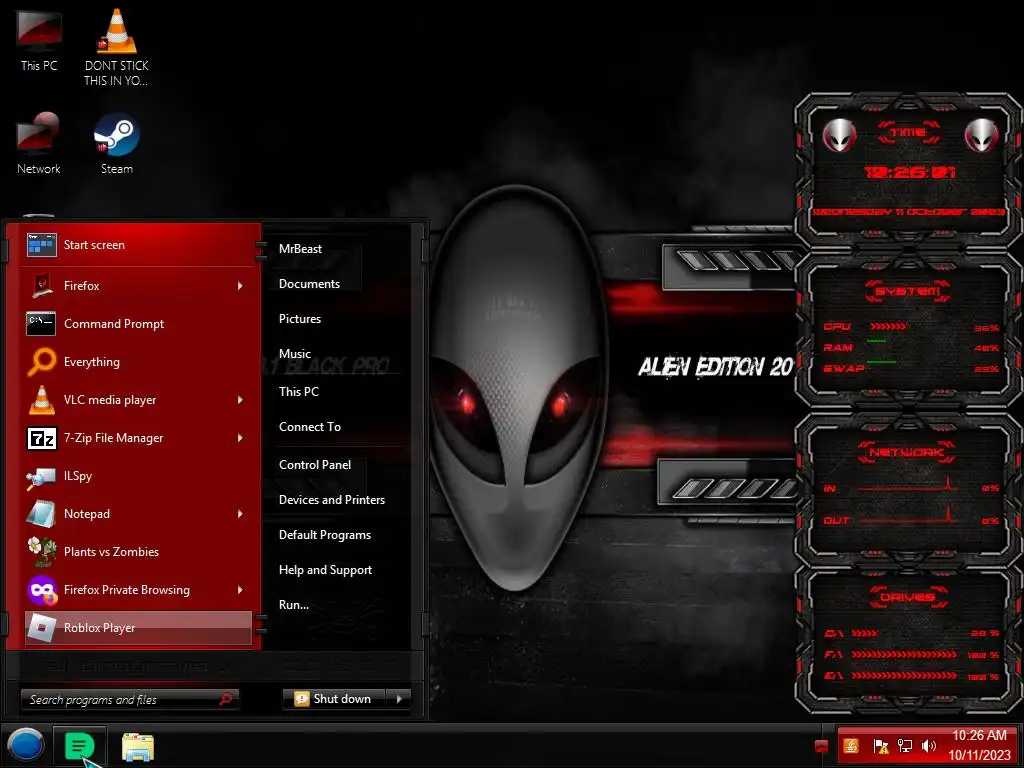Click the 7-Zip File Manager icon
Screen dimensions: 1024x768
point(42,438)
